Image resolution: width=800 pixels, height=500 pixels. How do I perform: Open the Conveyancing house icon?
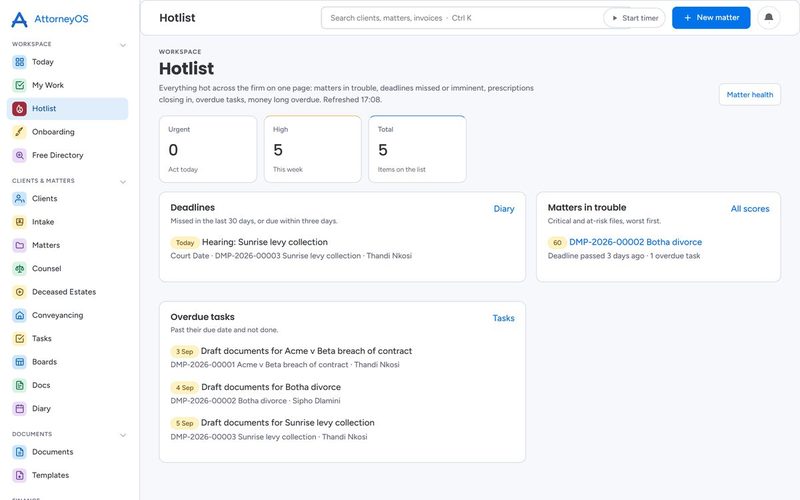click(x=19, y=315)
